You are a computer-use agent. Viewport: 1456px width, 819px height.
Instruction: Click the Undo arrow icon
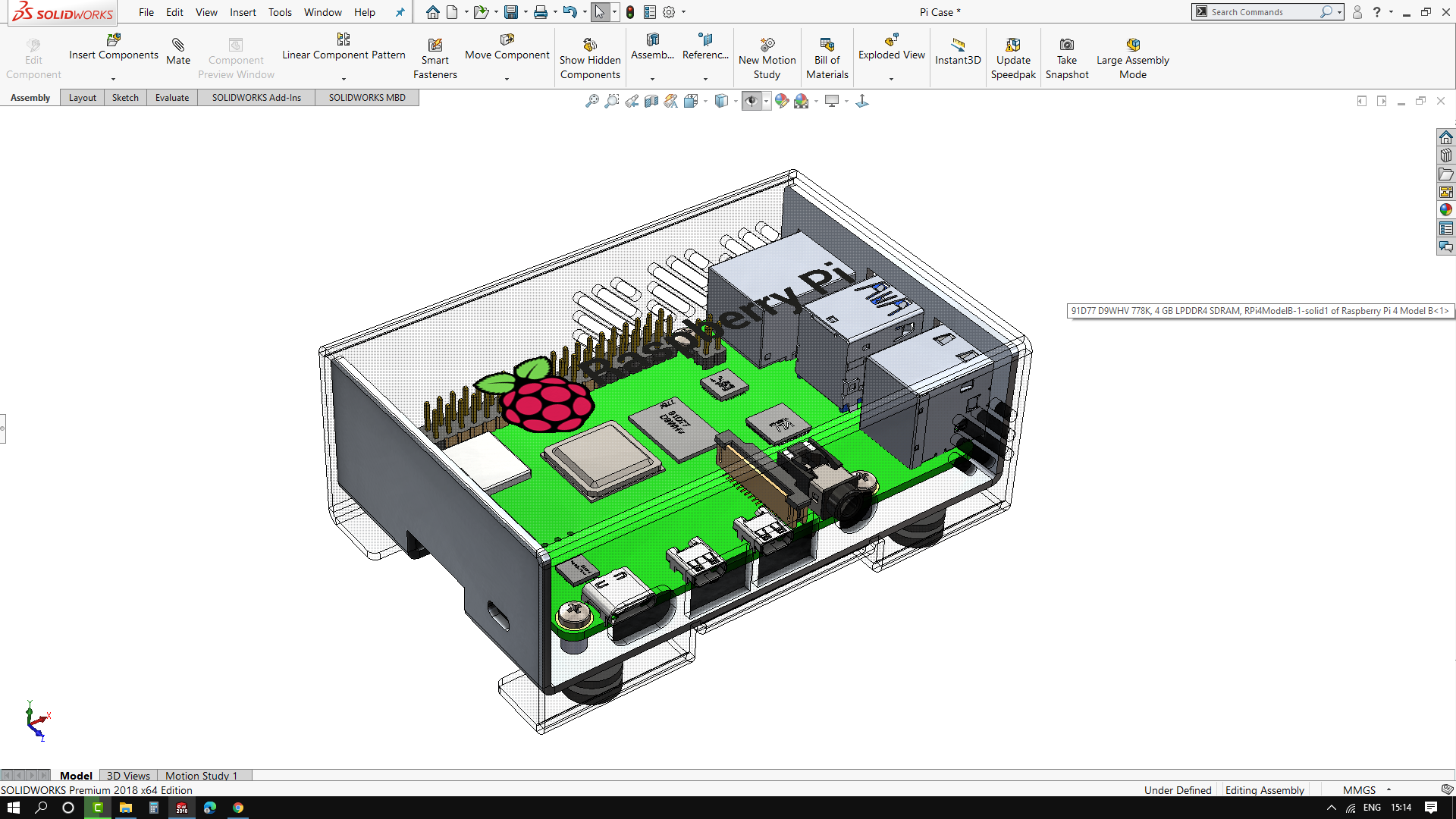[570, 12]
